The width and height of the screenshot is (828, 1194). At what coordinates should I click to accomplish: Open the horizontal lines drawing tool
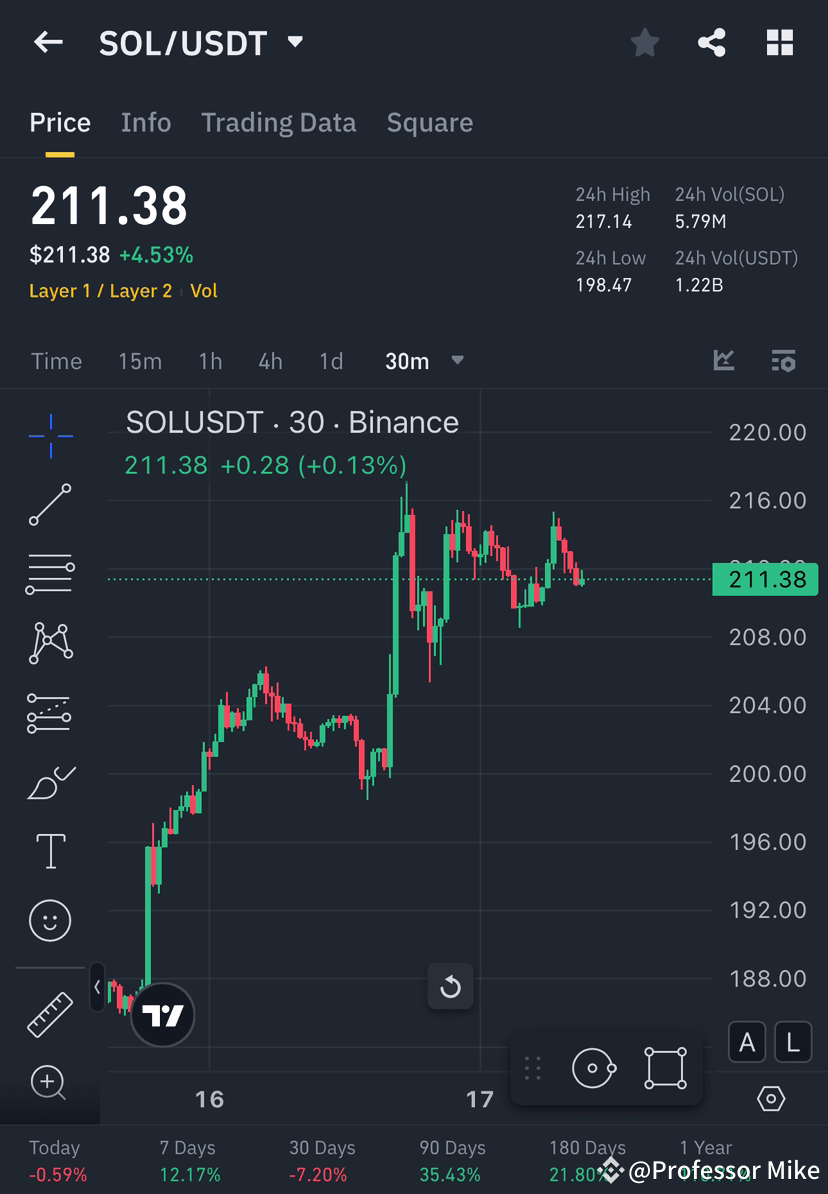(x=50, y=574)
